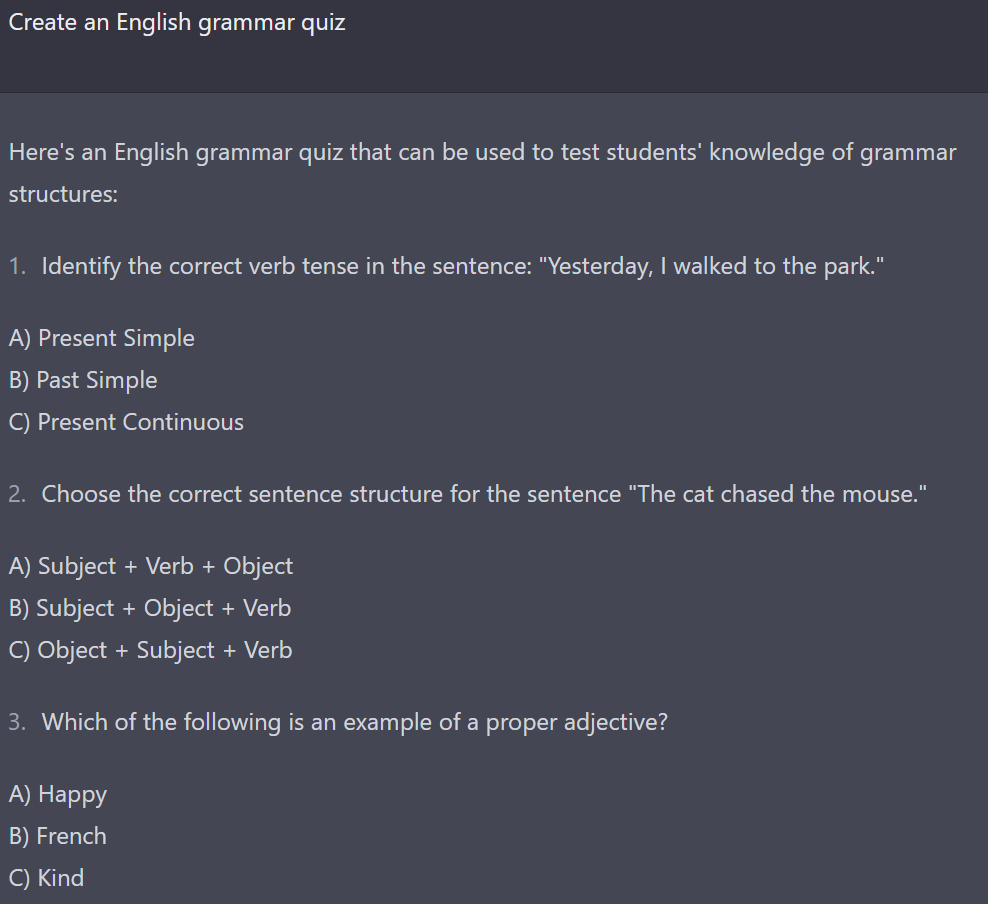Viewport: 988px width, 904px height.
Task: Click question 1 about the correct verb tense
Action: click(x=462, y=266)
